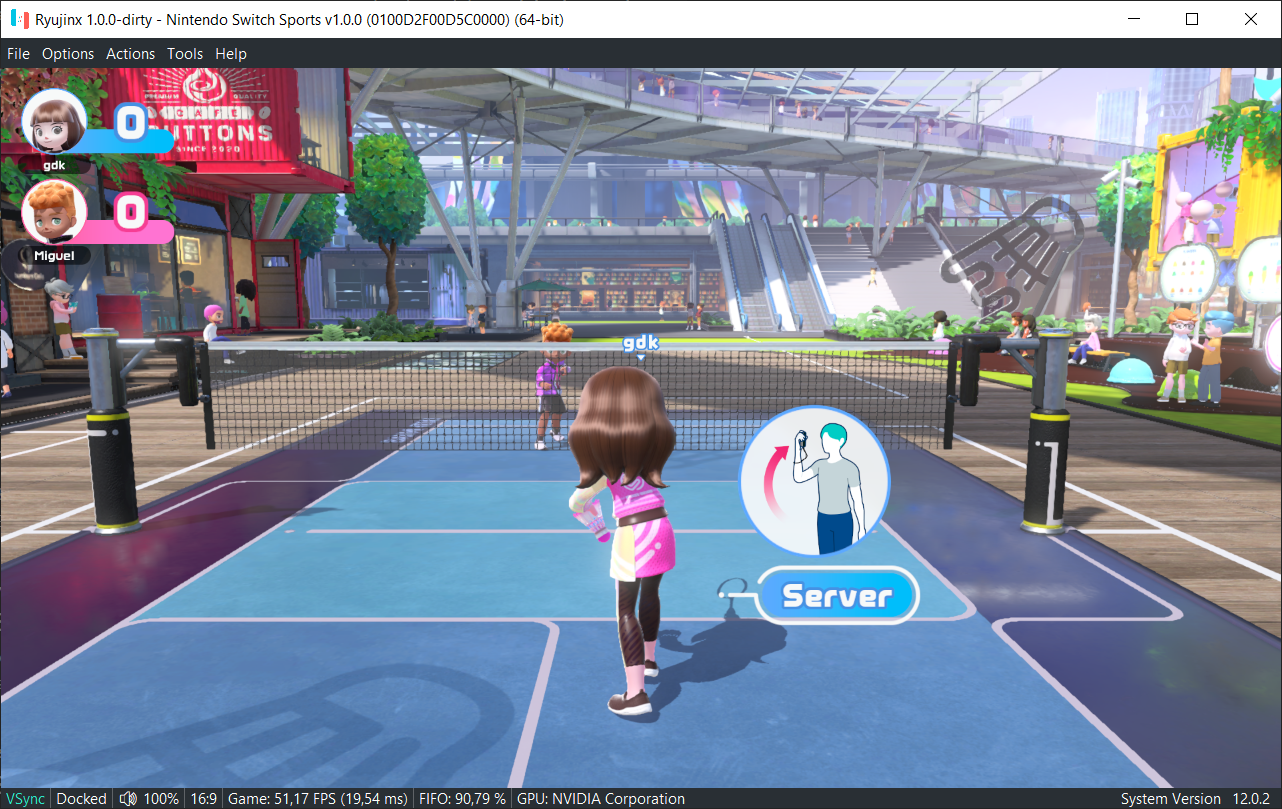
Task: Open the File menu
Action: pyautogui.click(x=18, y=54)
